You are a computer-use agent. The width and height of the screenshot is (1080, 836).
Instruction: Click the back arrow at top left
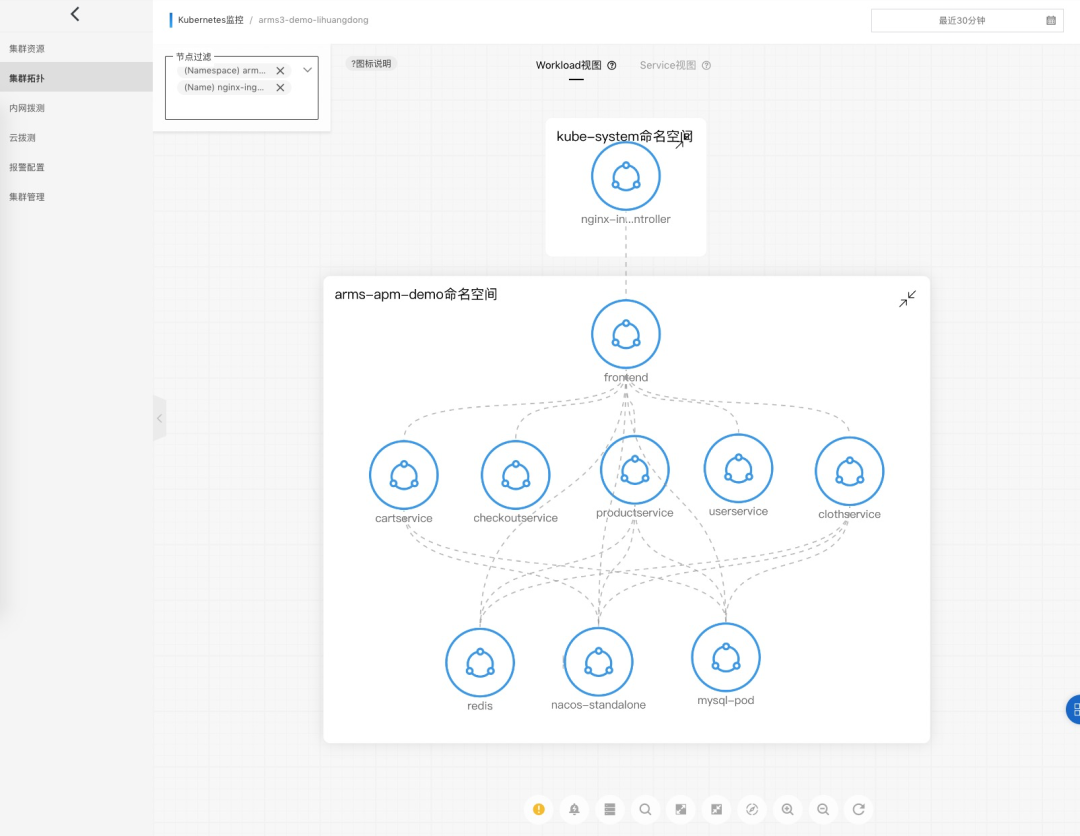(75, 14)
